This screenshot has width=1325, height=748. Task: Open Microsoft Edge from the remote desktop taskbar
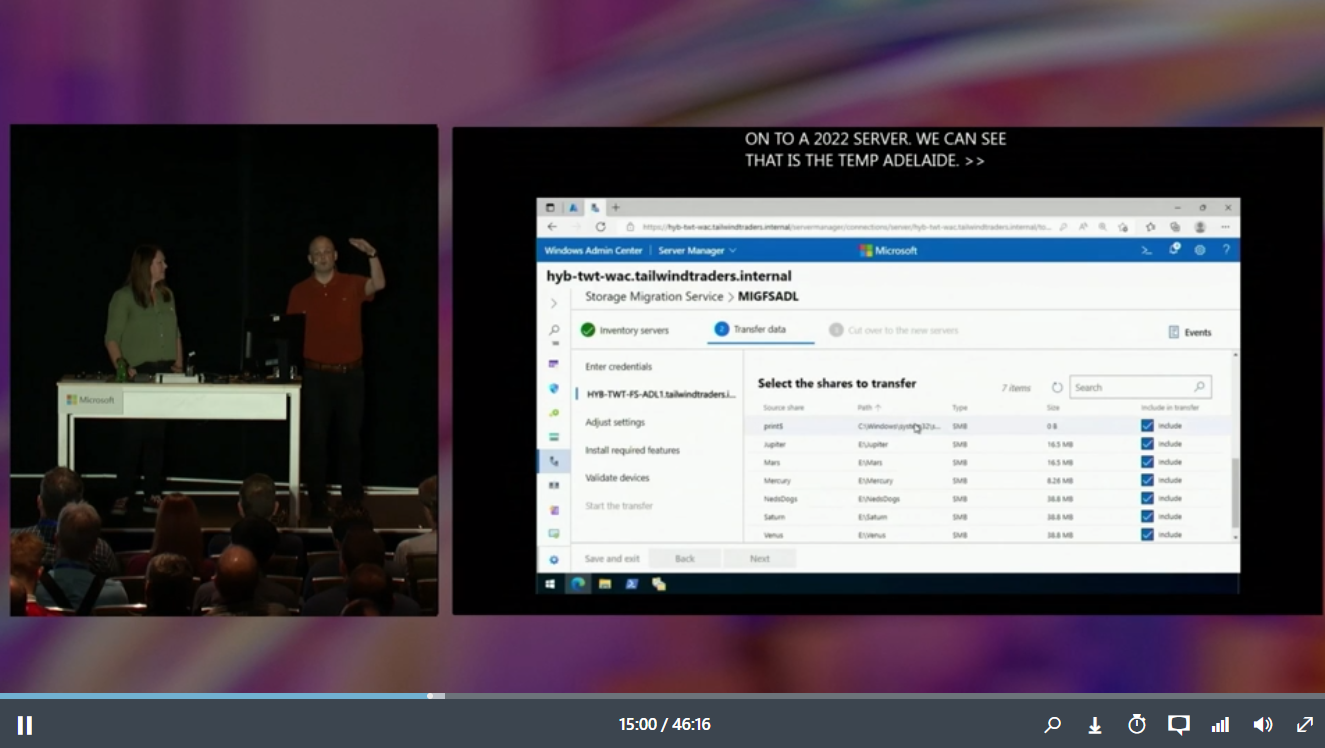577,582
